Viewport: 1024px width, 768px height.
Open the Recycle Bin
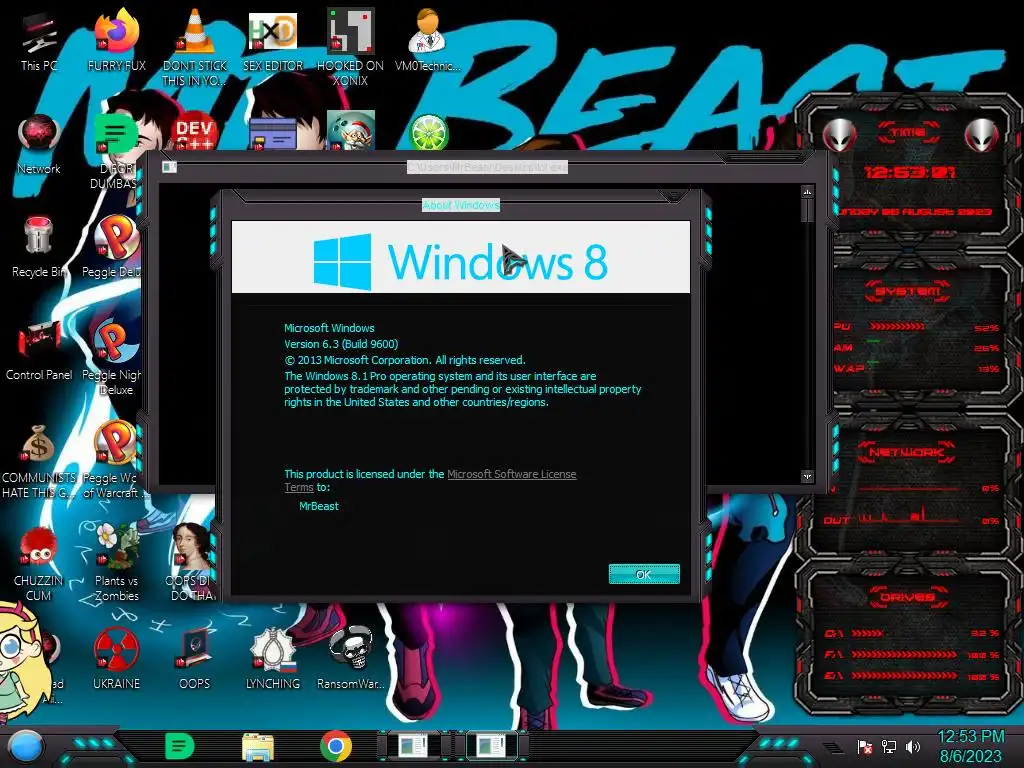[x=39, y=248]
